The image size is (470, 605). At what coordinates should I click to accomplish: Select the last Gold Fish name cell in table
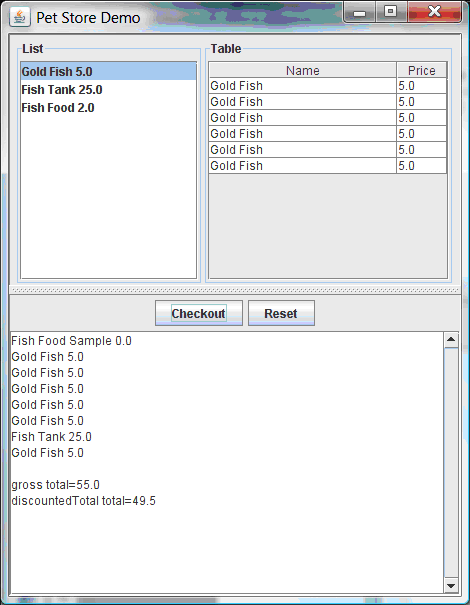point(303,166)
